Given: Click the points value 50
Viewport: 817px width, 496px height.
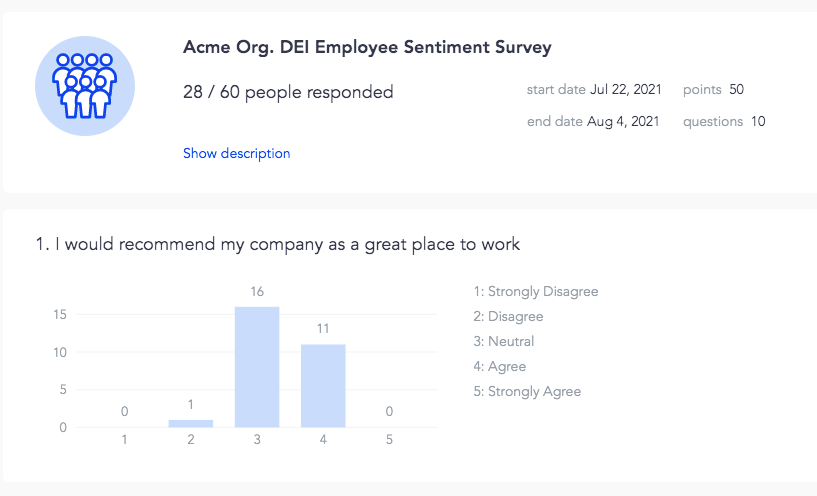Looking at the screenshot, I should pyautogui.click(x=736, y=90).
